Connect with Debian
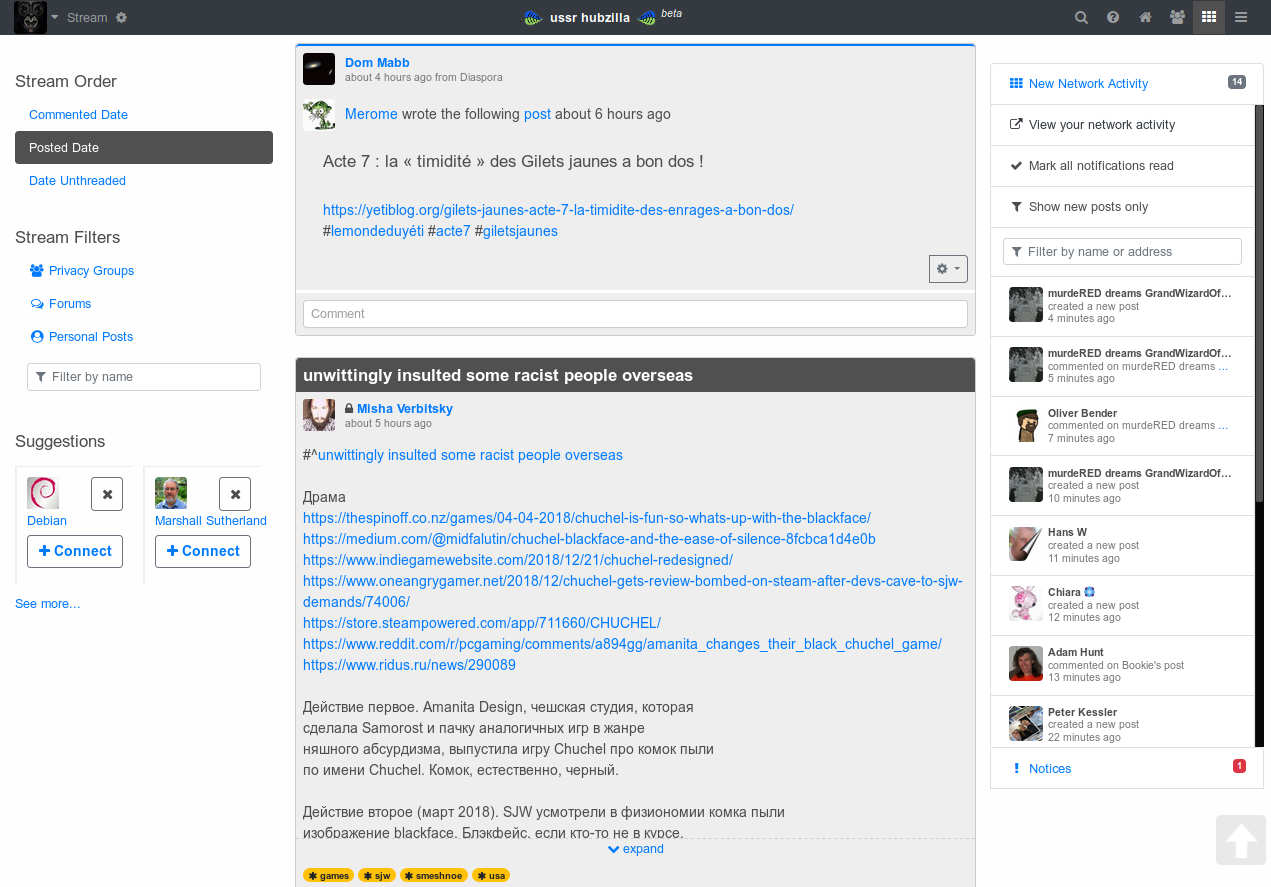The image size is (1271, 887). pos(75,551)
